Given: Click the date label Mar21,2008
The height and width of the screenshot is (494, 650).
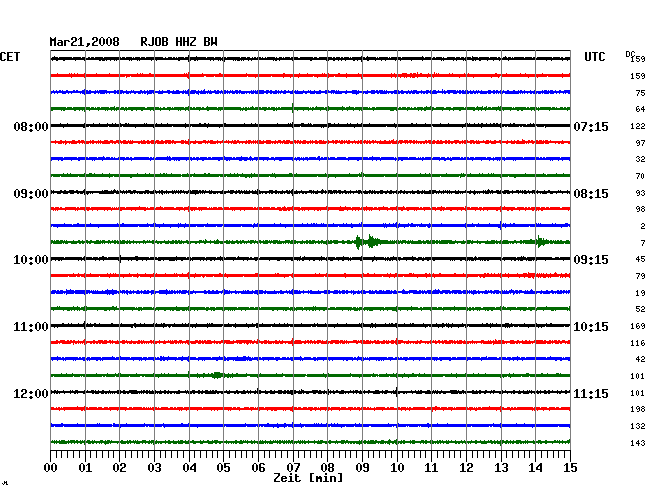Looking at the screenshot, I should click(x=84, y=42).
